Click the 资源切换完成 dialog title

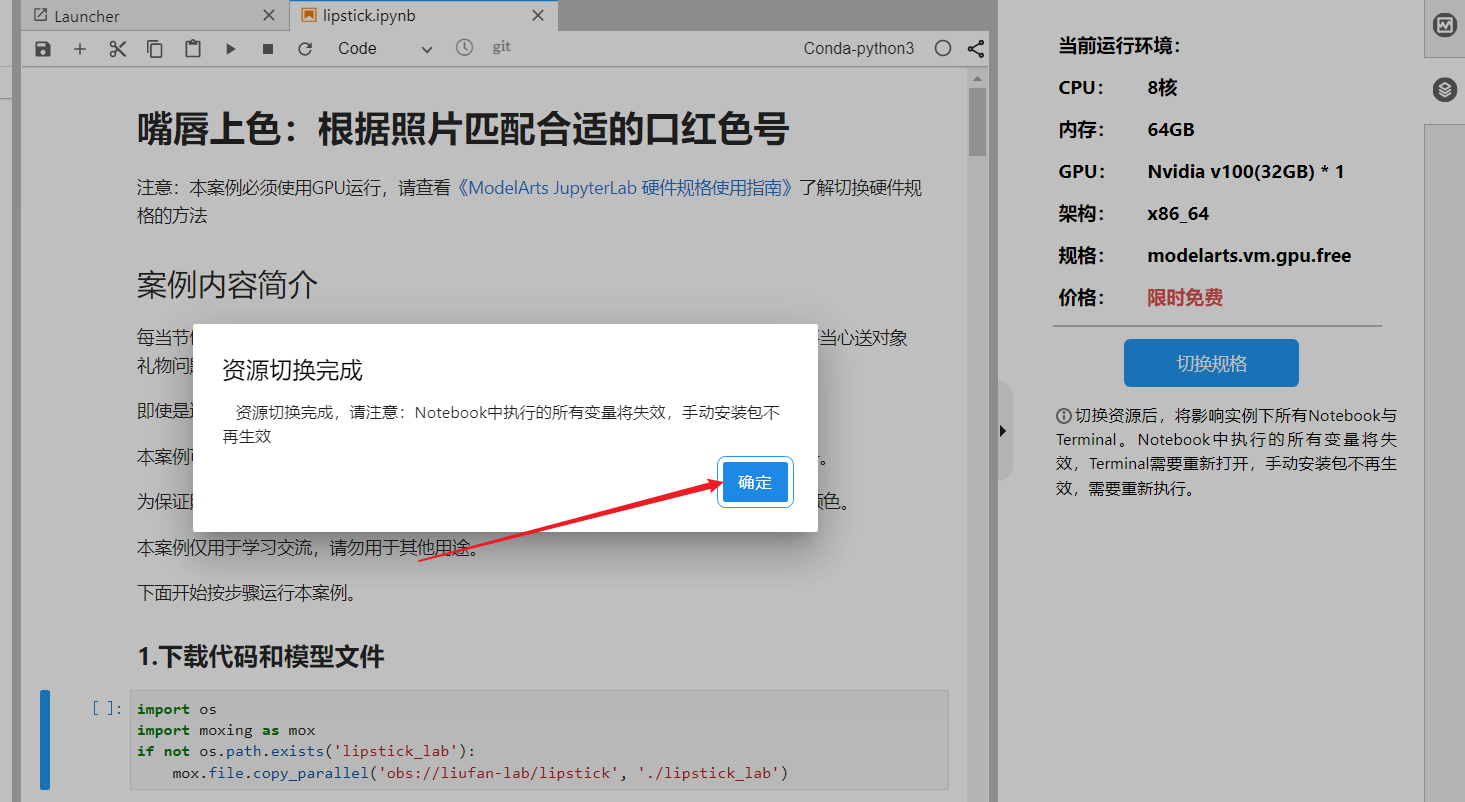[x=292, y=371]
